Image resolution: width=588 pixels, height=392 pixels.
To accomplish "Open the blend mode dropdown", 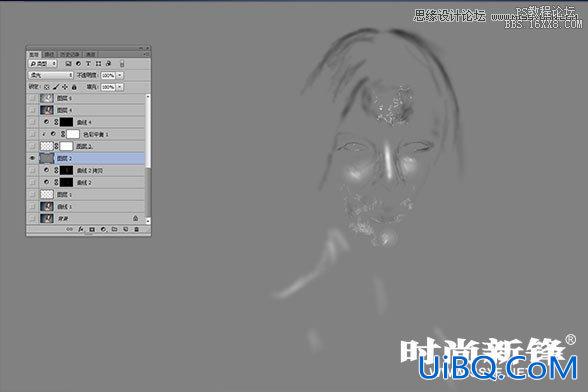I will coord(51,75).
